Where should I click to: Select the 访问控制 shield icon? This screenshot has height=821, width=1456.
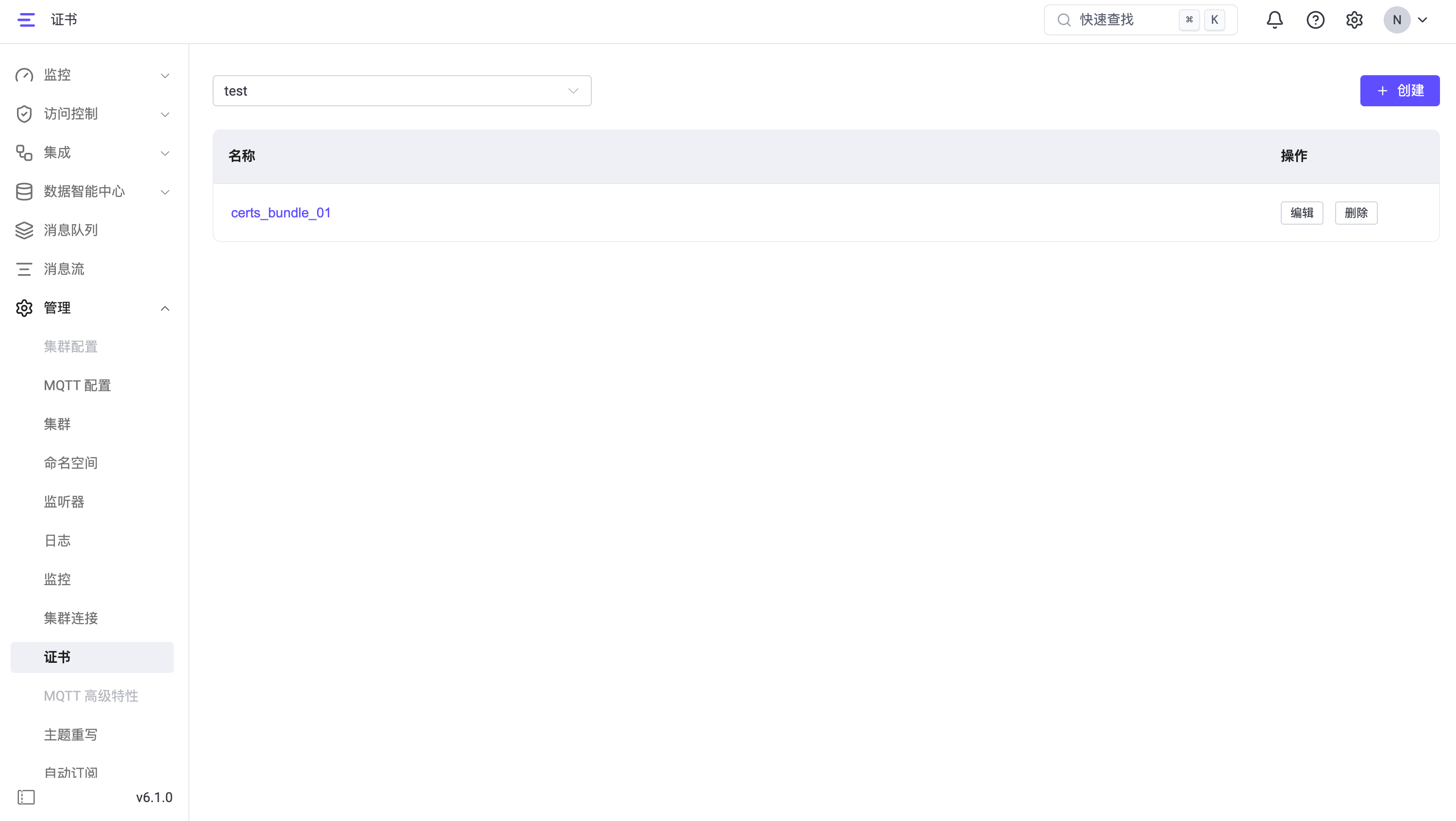[x=24, y=114]
